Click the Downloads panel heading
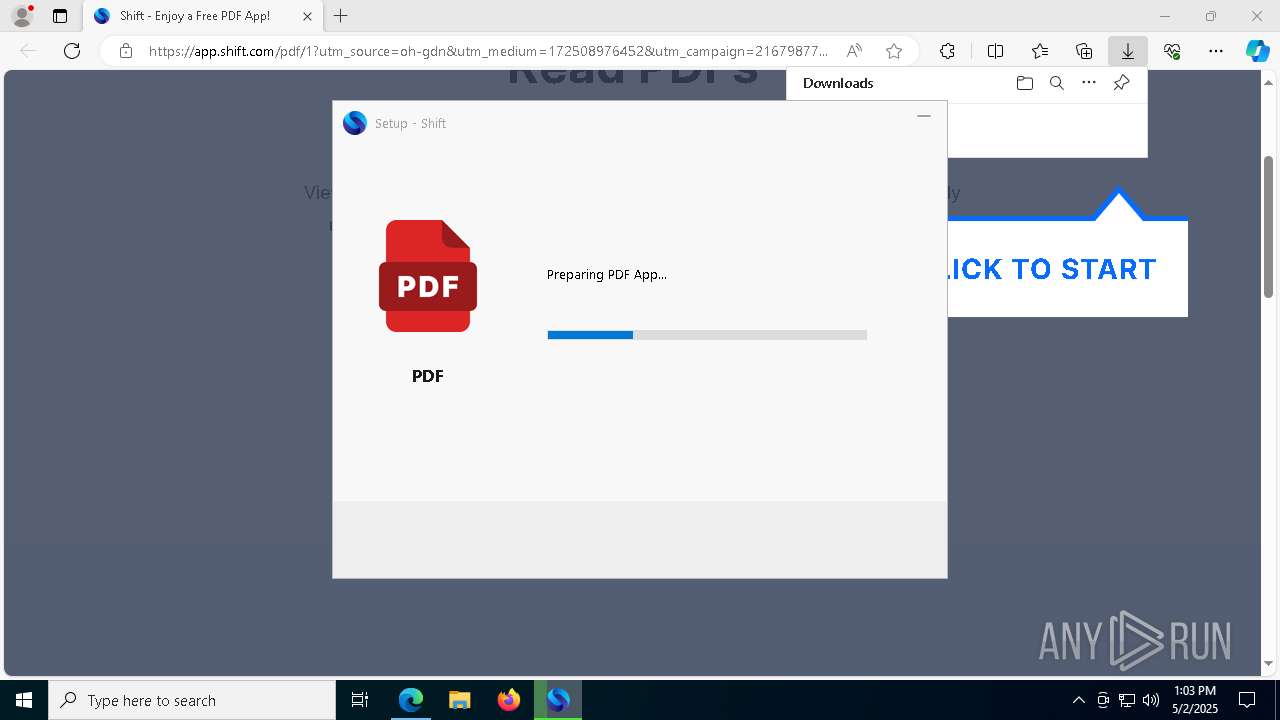Screen dimensions: 1280x720 [x=838, y=83]
